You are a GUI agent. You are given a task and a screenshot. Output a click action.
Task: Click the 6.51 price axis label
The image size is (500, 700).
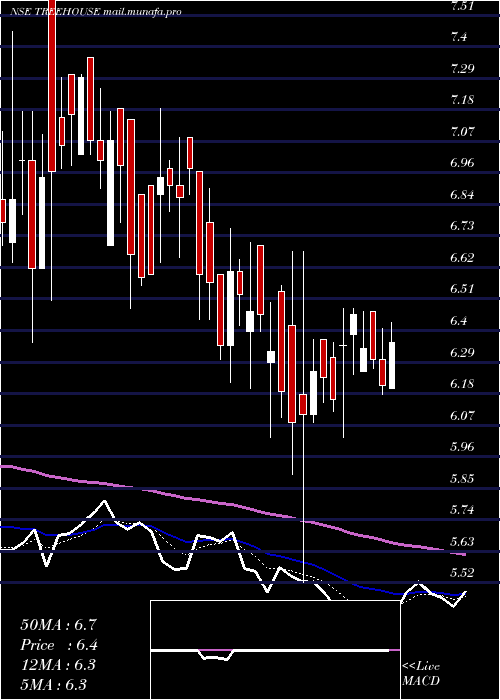[464, 289]
